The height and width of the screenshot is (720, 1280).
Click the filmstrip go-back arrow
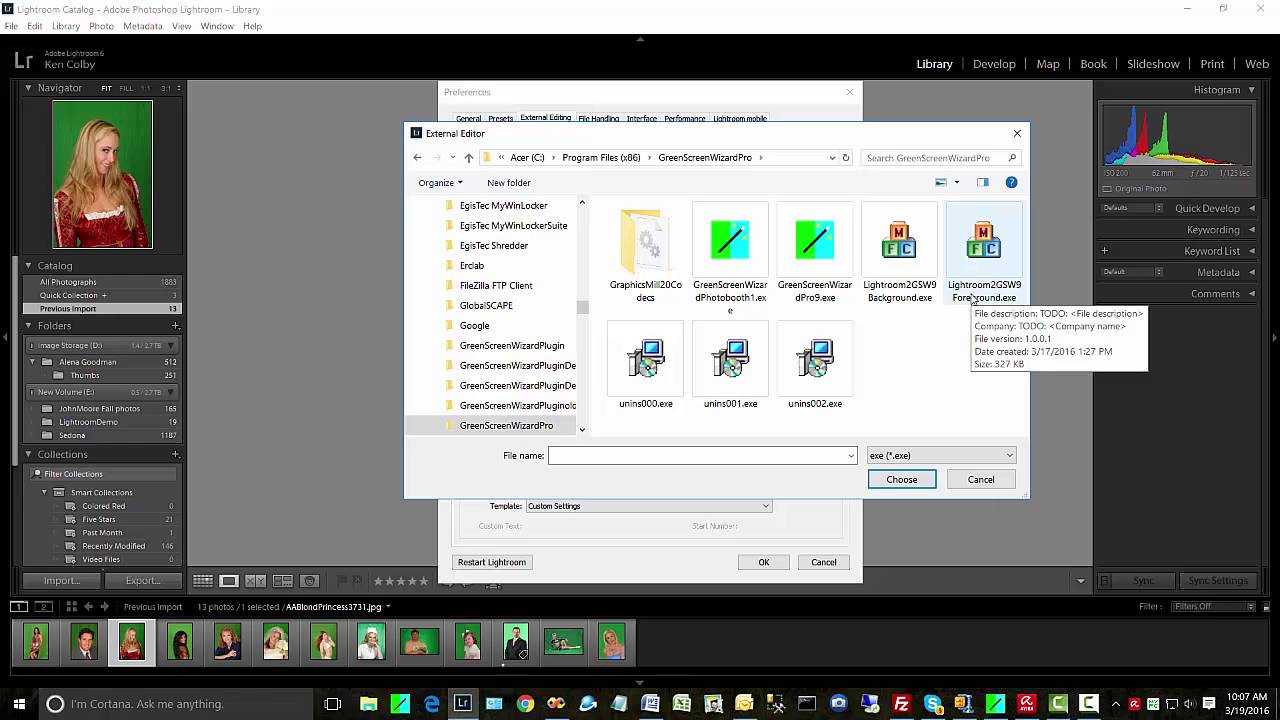[88, 606]
